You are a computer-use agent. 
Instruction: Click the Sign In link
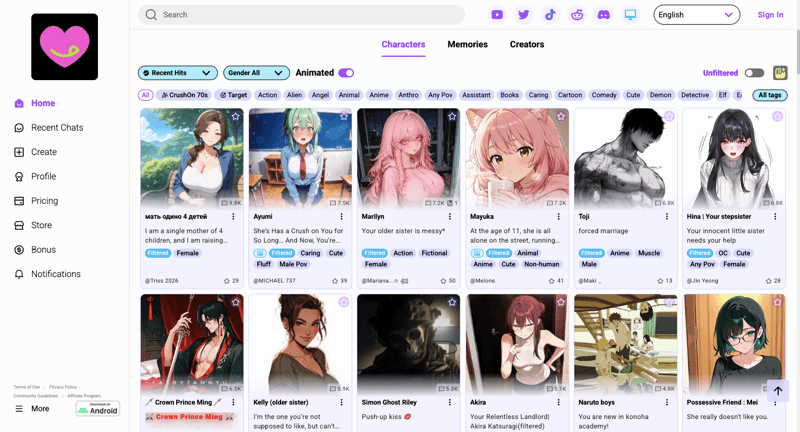point(770,15)
